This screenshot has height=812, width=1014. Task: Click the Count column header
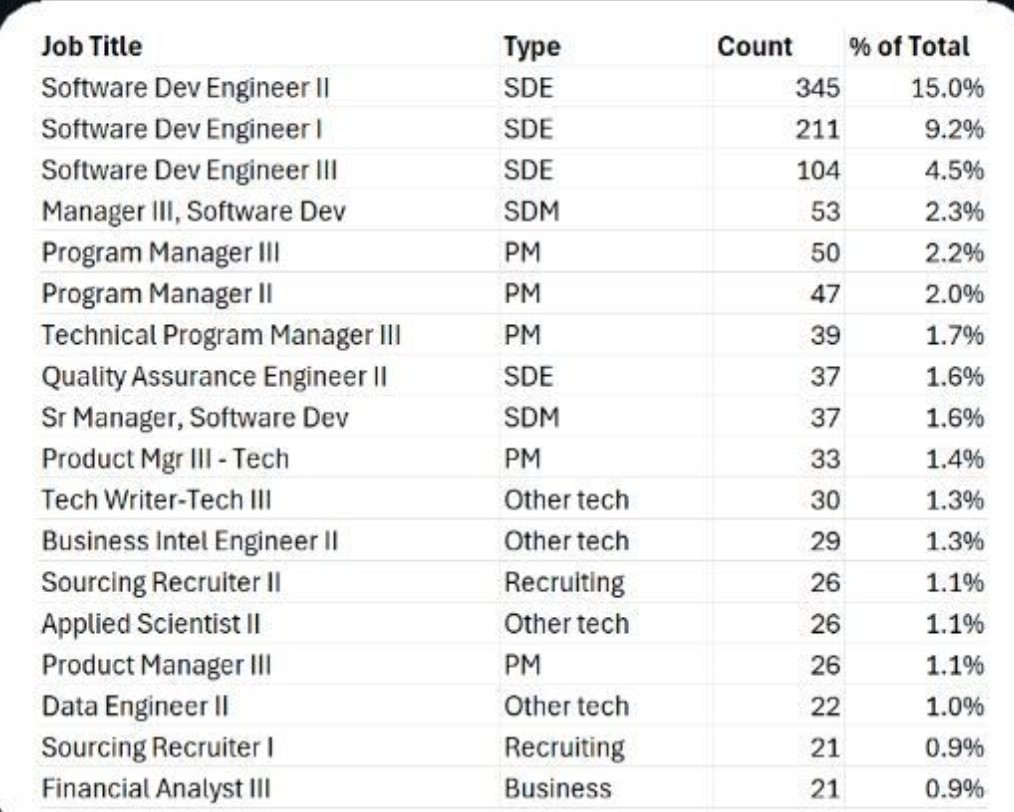pos(754,46)
